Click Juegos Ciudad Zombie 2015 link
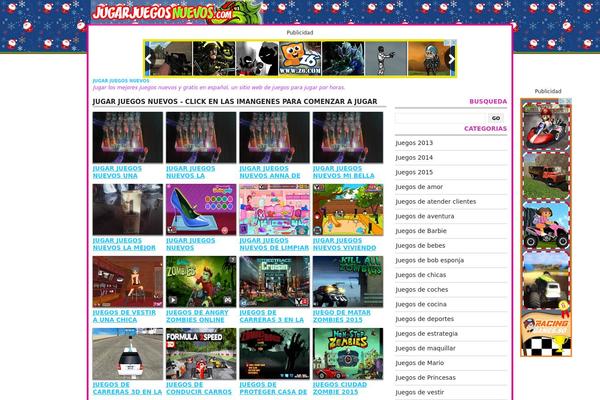This screenshot has width=600, height=400. tap(340, 388)
